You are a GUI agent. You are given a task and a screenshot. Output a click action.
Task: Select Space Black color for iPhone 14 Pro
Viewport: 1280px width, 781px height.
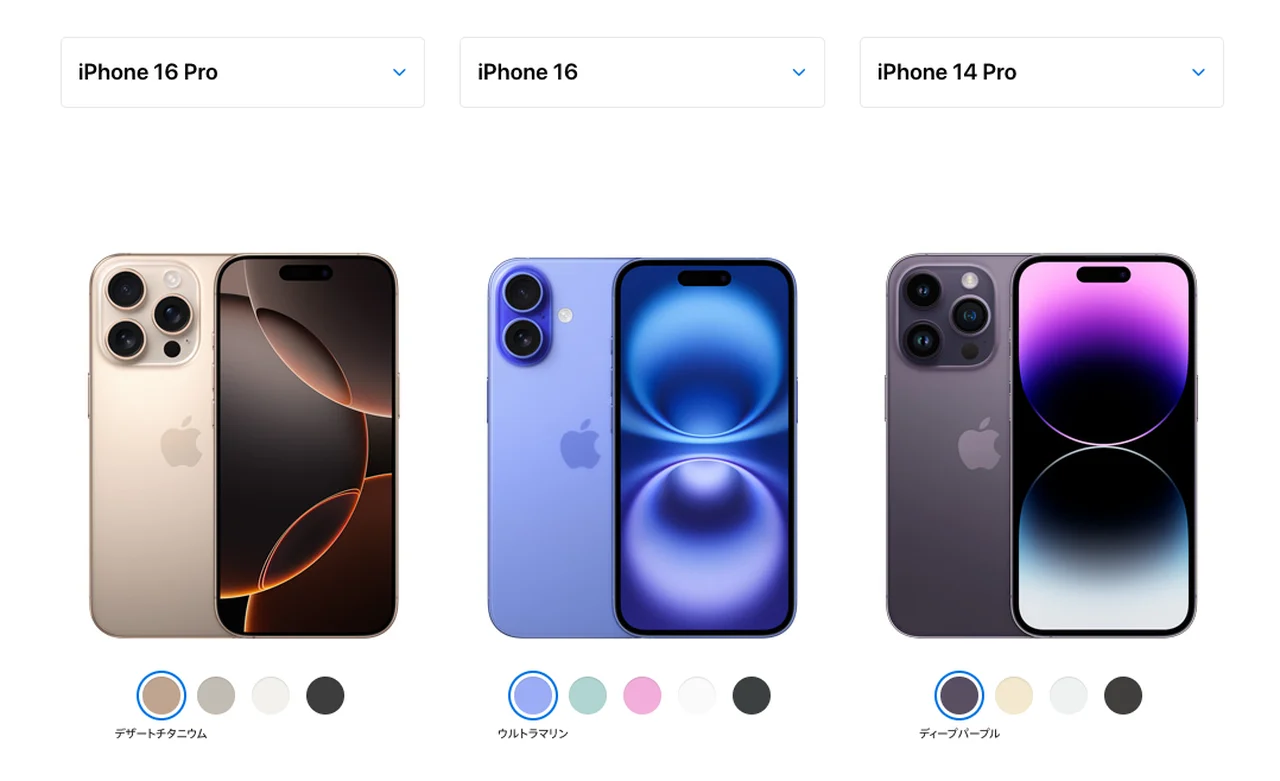(x=1123, y=695)
